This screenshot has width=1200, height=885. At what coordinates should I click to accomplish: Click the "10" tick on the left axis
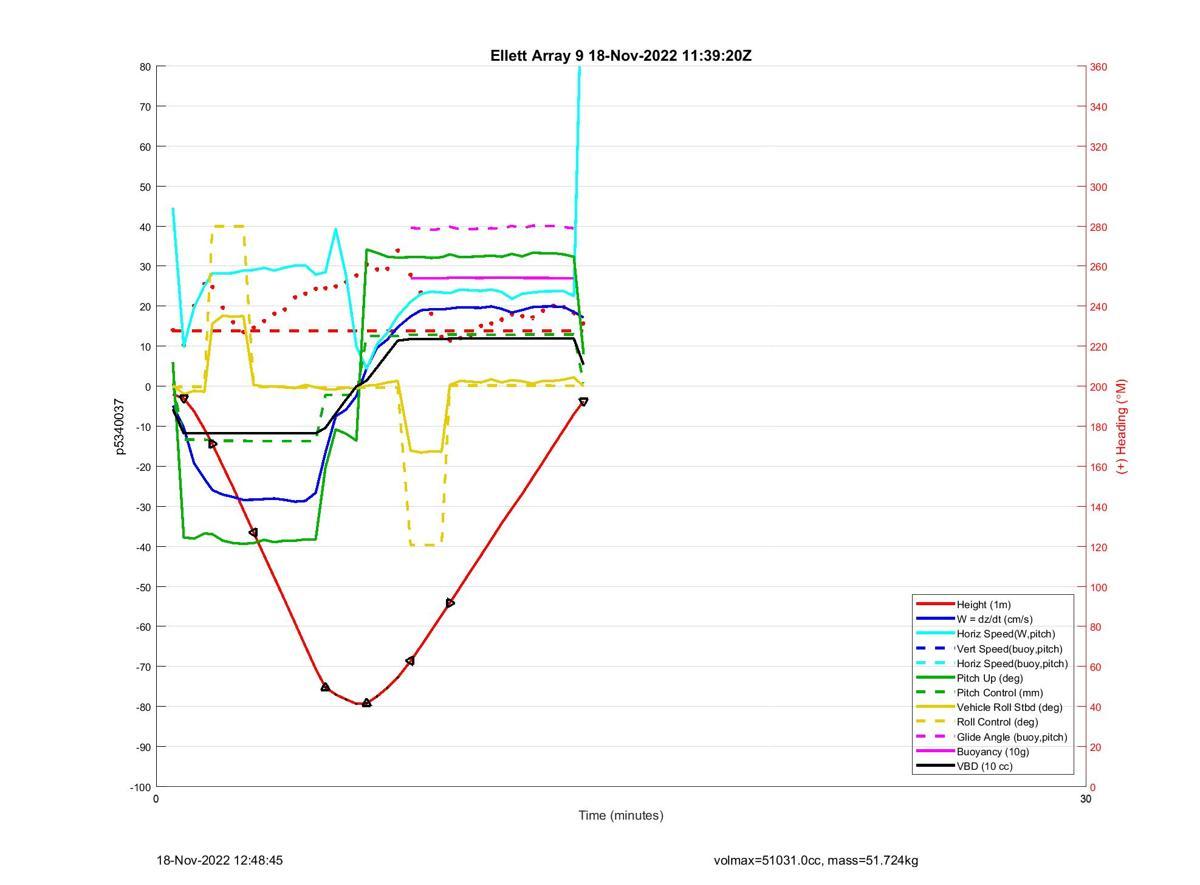(145, 347)
